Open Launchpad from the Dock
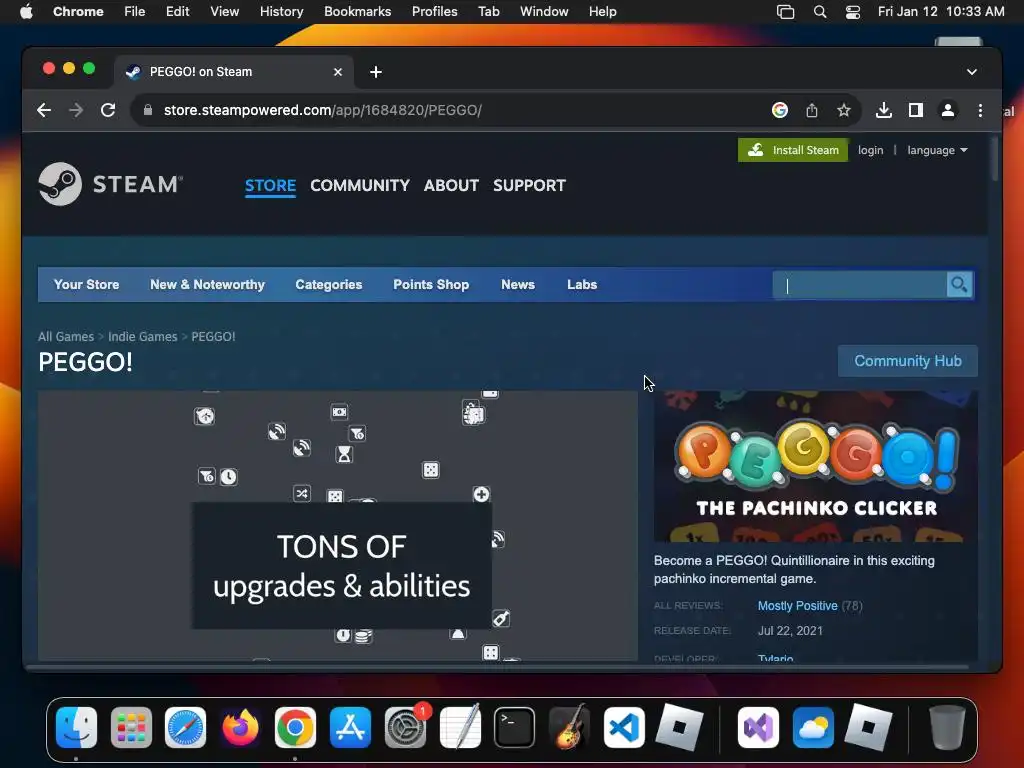Screen dimensions: 1024x768 point(131,728)
